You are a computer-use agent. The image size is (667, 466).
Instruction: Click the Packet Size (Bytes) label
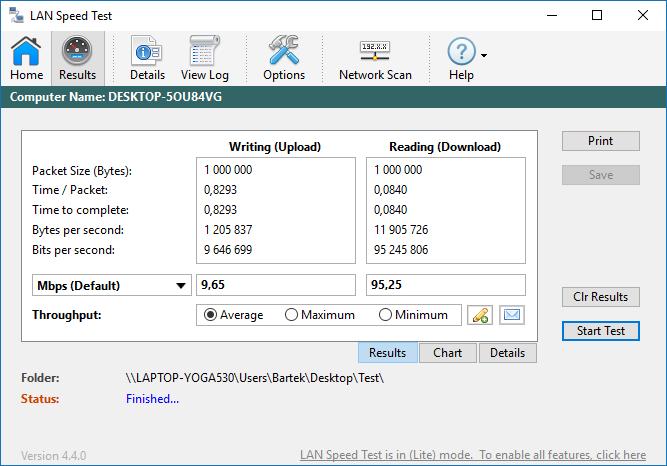(x=82, y=171)
